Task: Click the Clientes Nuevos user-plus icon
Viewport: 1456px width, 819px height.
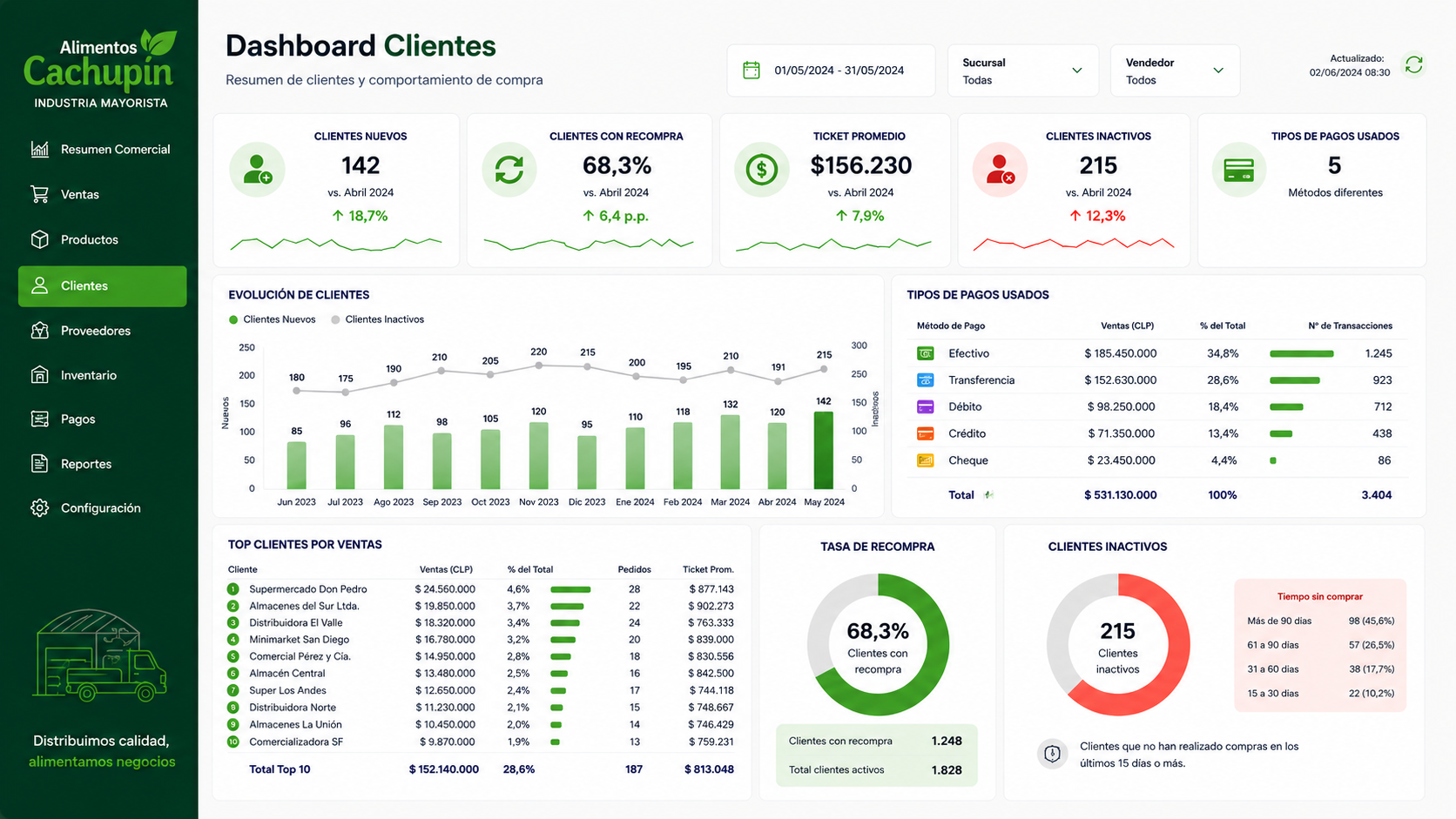Action: click(x=257, y=169)
